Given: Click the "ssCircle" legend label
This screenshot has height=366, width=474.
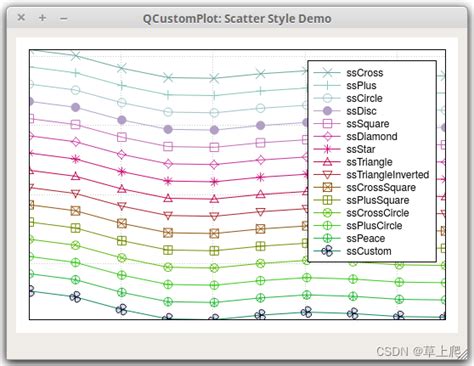Looking at the screenshot, I should point(364,98).
